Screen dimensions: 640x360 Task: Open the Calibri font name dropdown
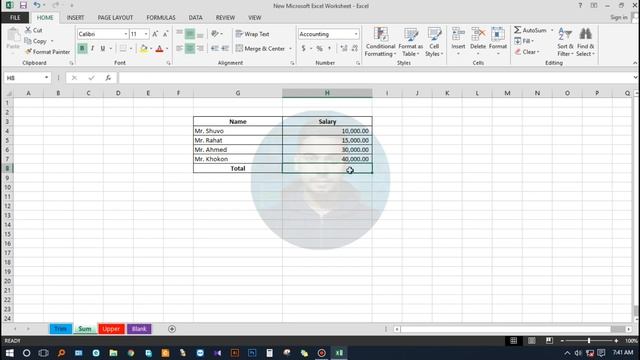[126, 34]
